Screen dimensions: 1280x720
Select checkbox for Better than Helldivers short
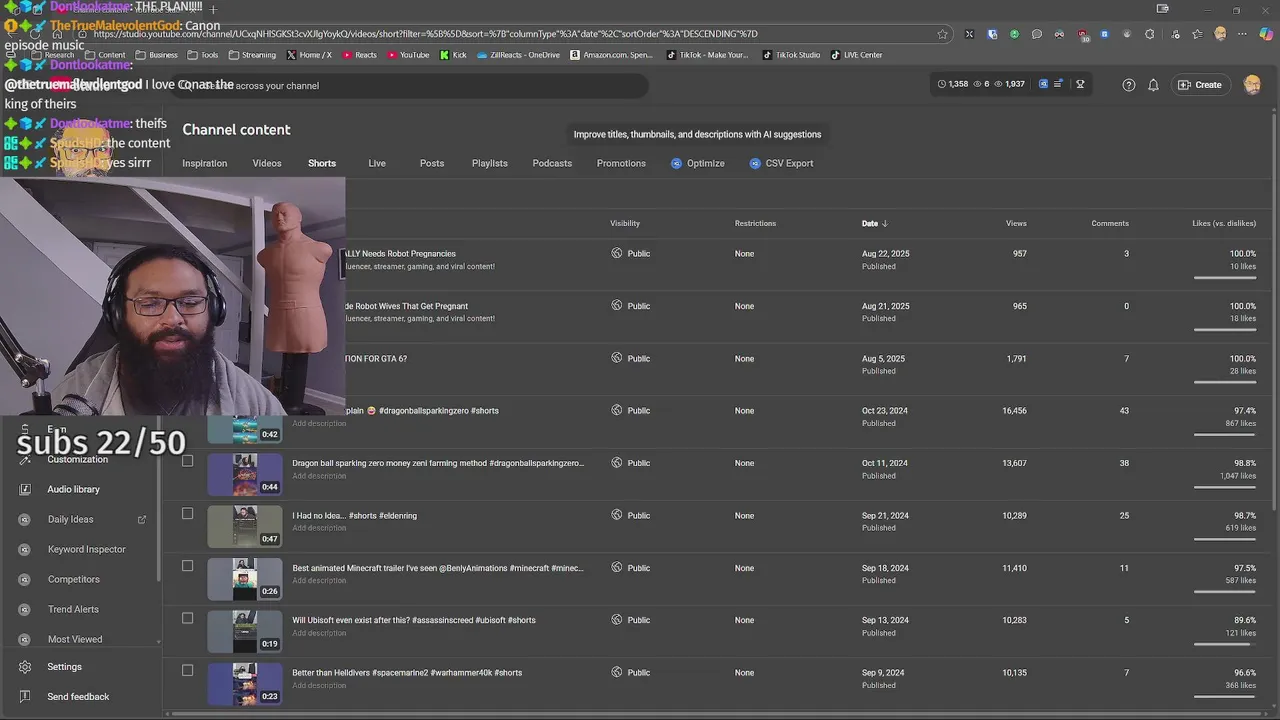pyautogui.click(x=187, y=671)
